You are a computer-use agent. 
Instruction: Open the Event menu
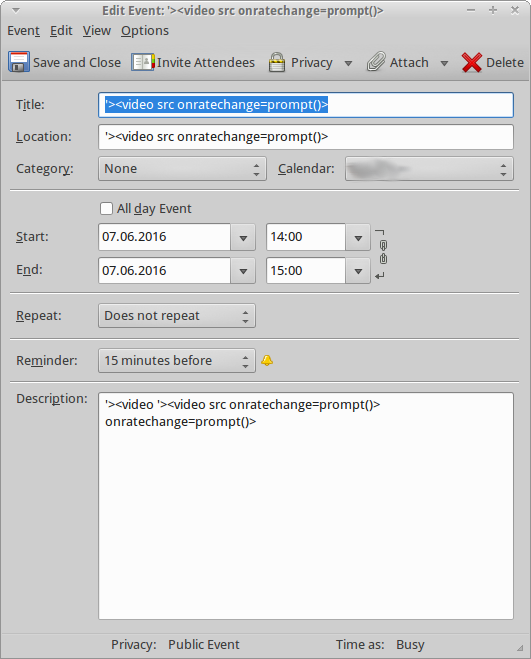coord(24,31)
